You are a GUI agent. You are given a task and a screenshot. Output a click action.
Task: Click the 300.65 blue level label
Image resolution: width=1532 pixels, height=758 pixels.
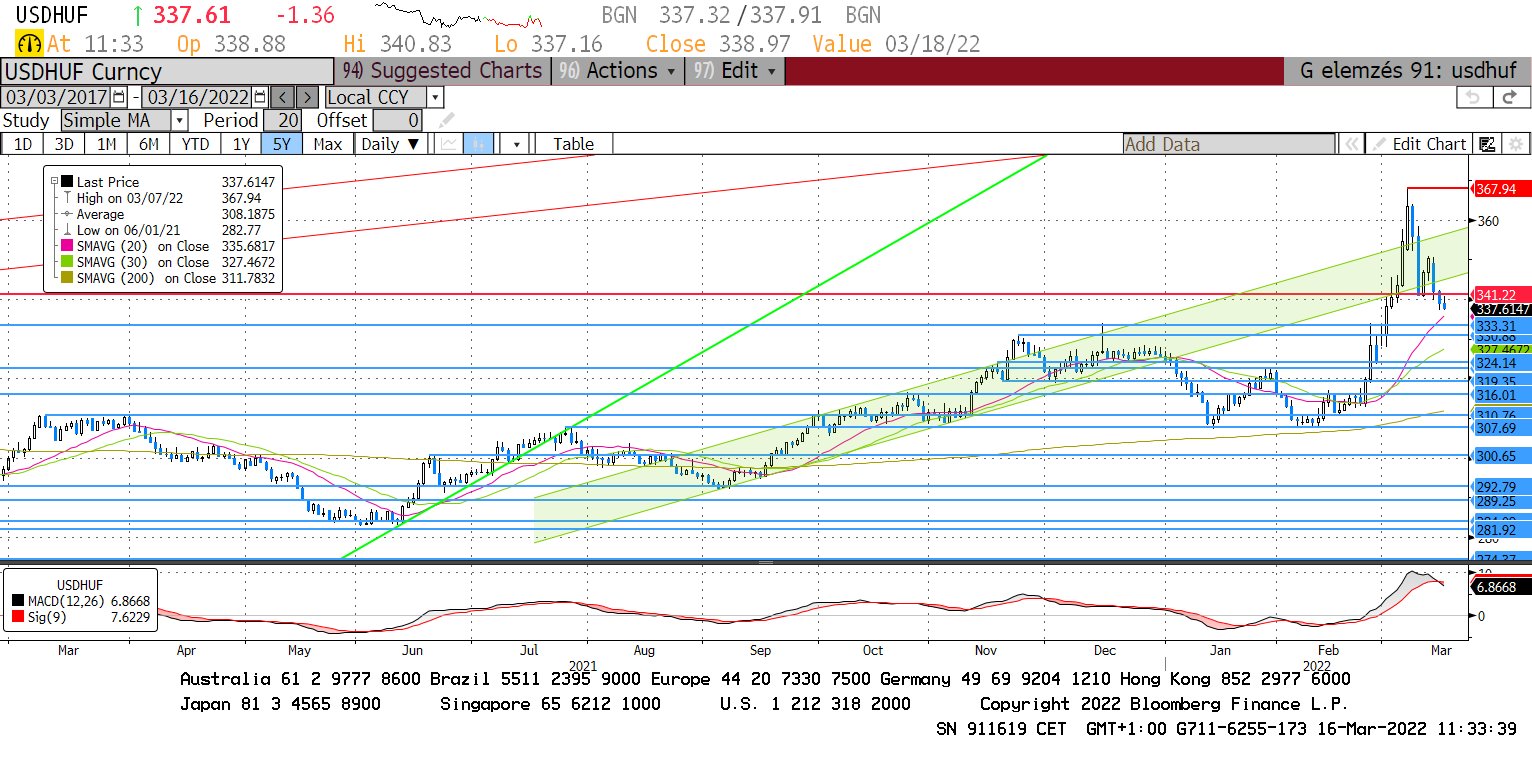(x=1501, y=456)
